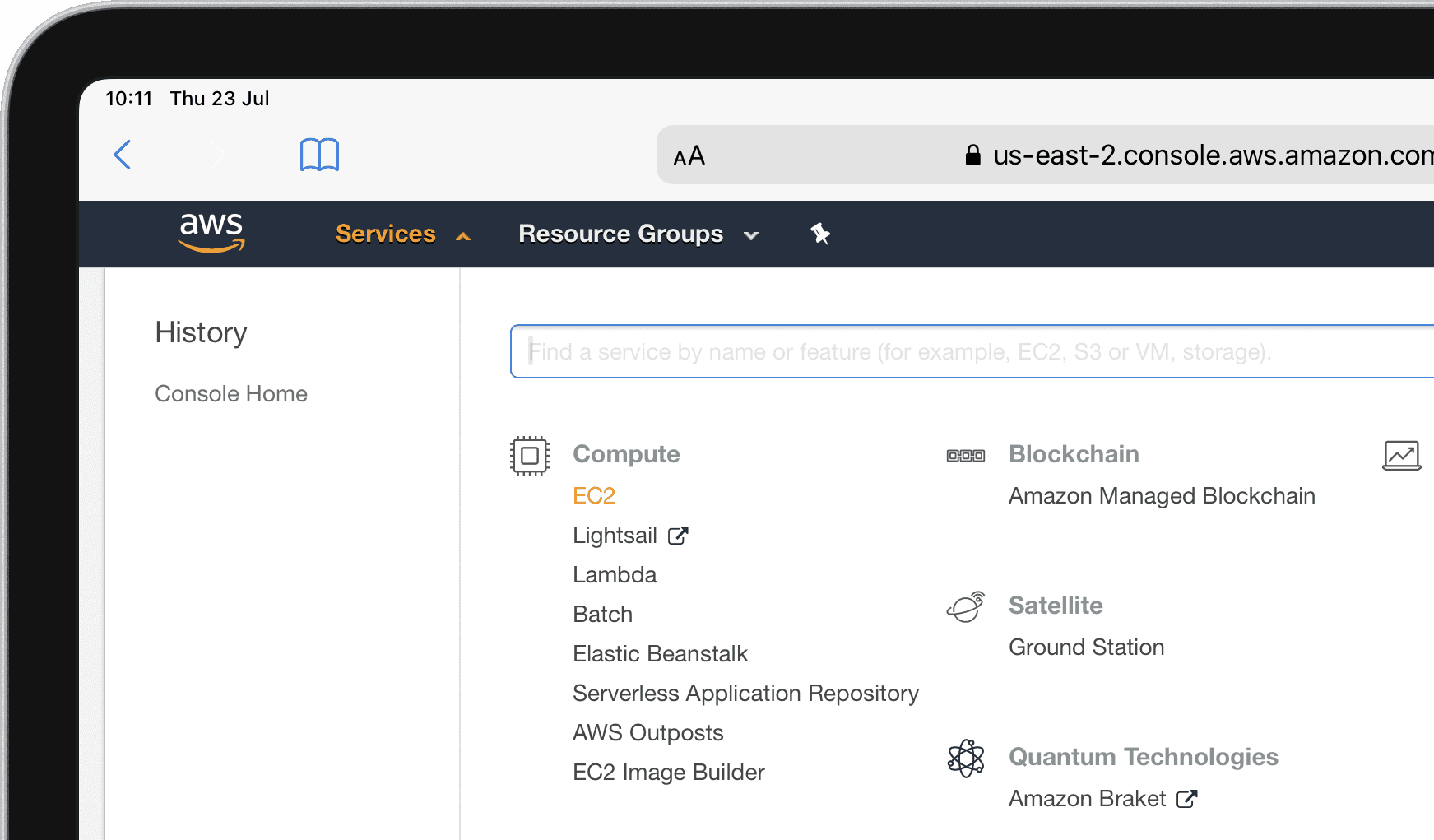Open Ground Station service
The image size is (1434, 840).
(1086, 647)
